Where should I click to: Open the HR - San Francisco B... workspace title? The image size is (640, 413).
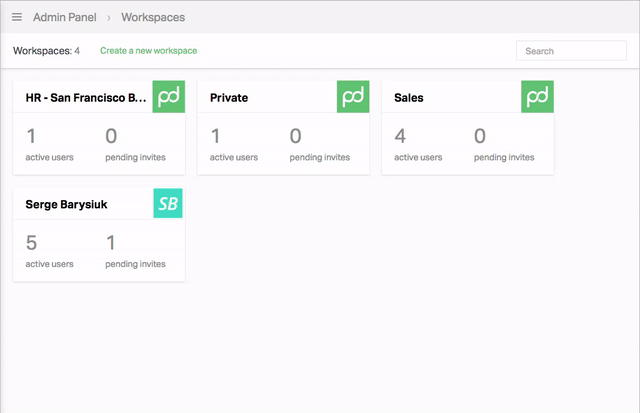pos(86,98)
